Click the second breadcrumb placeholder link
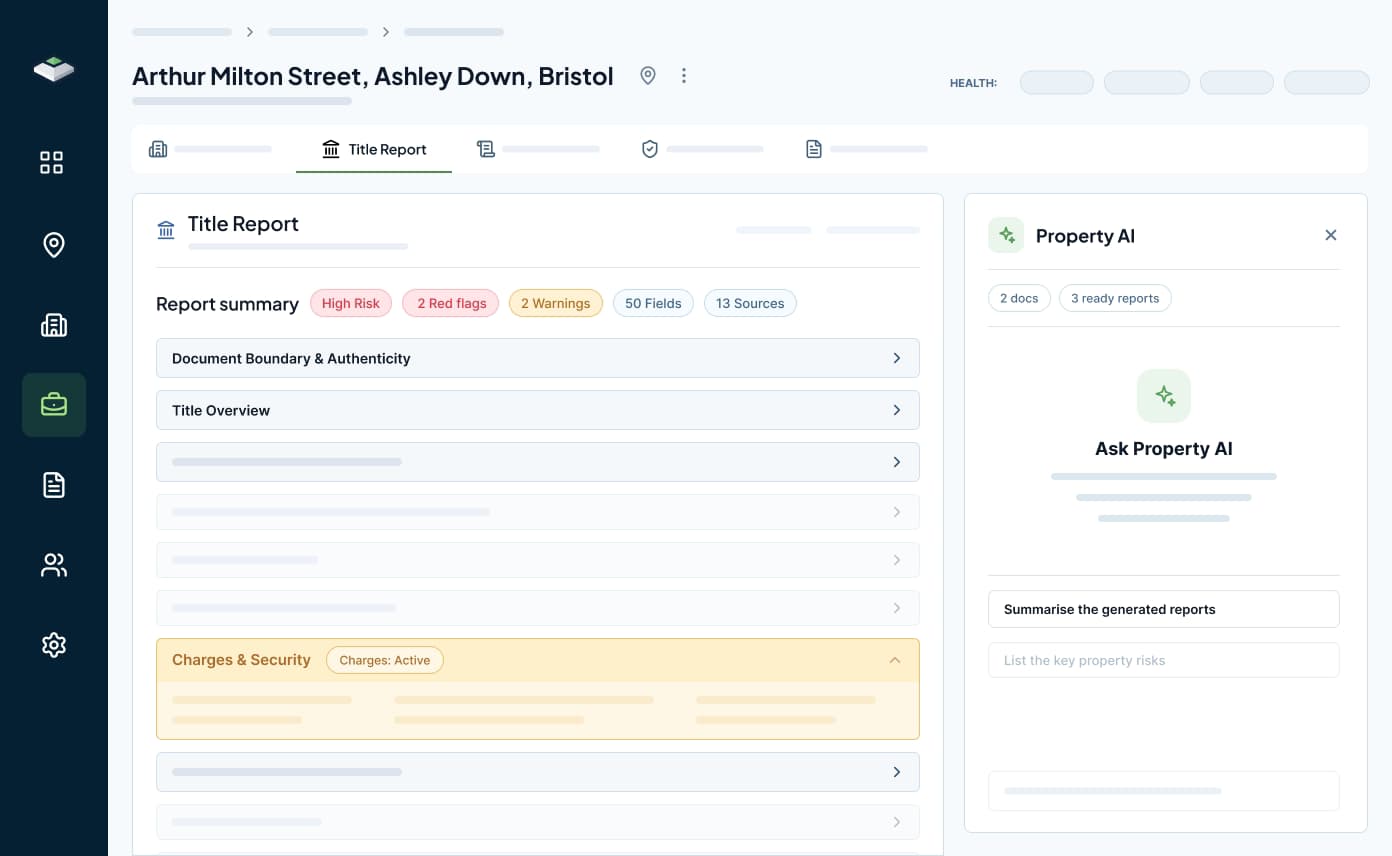Screen dimensions: 1392x856 click(x=318, y=32)
